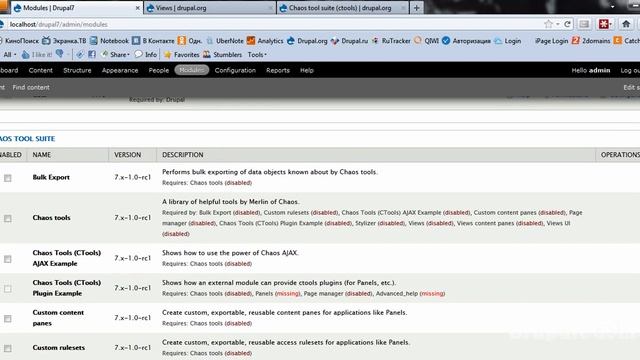Image resolution: width=640 pixels, height=360 pixels.
Task: Click the Facebook icon in StumbleUpon toolbar
Action: [x=92, y=54]
